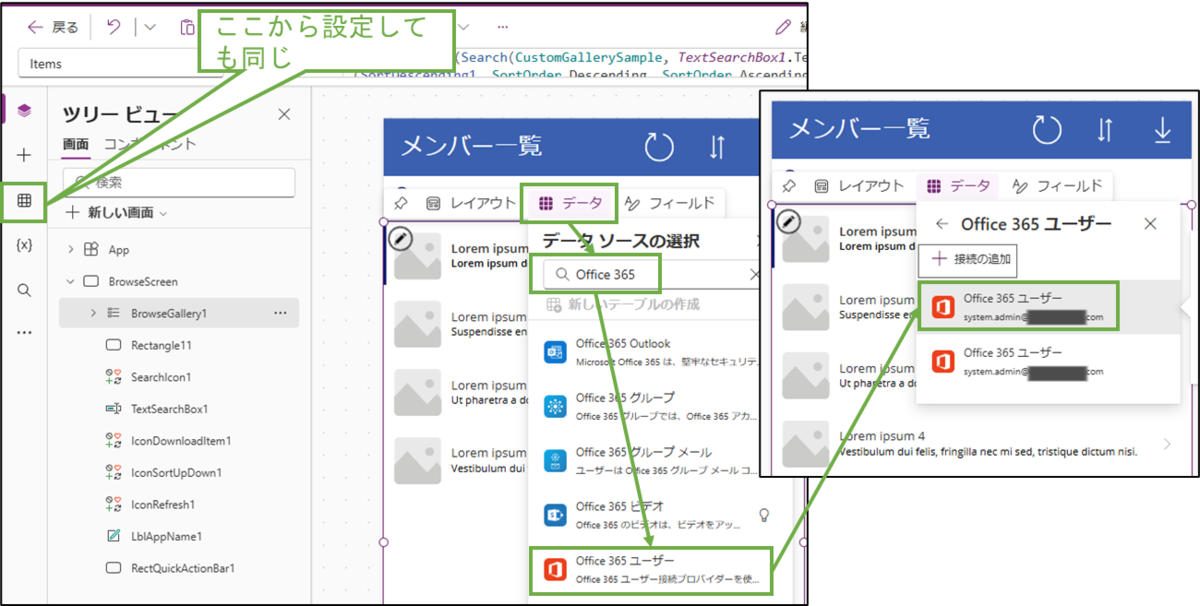The image size is (1200, 606).
Task: Expand the BrowseGallery1 node
Action: click(x=93, y=313)
